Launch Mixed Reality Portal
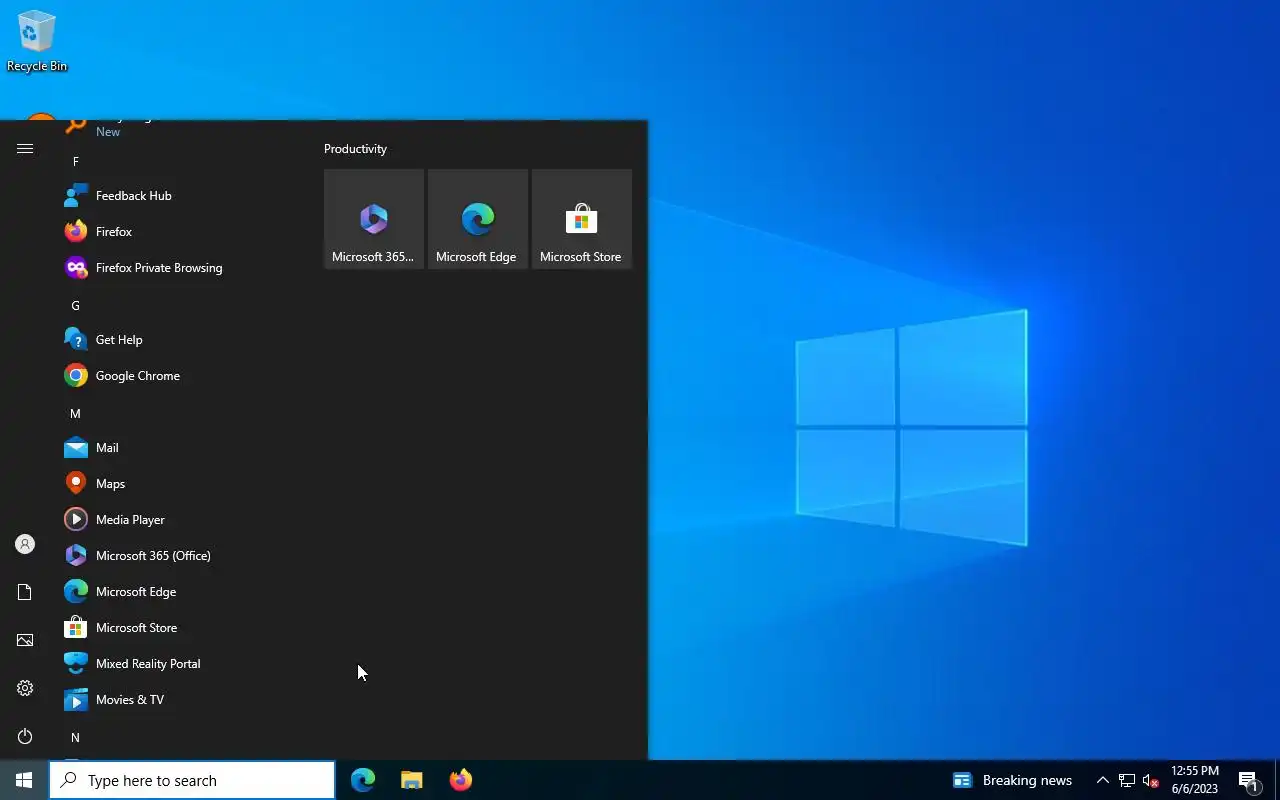Viewport: 1280px width, 800px height. [x=180, y=664]
